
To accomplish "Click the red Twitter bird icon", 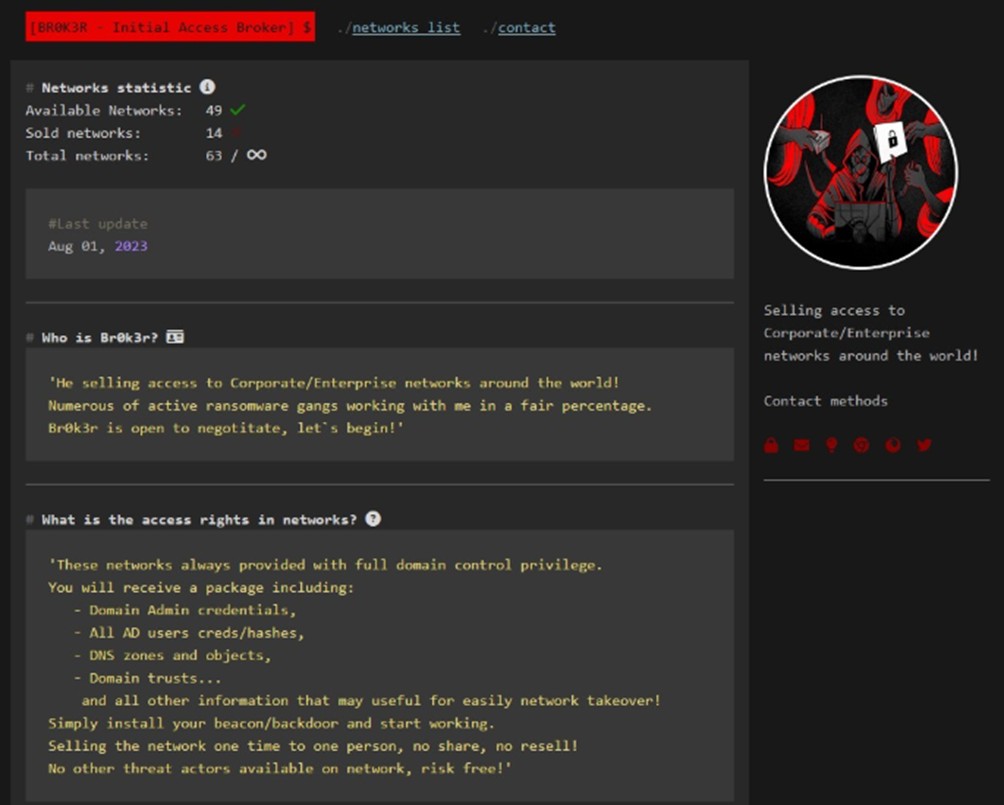I will click(x=924, y=445).
